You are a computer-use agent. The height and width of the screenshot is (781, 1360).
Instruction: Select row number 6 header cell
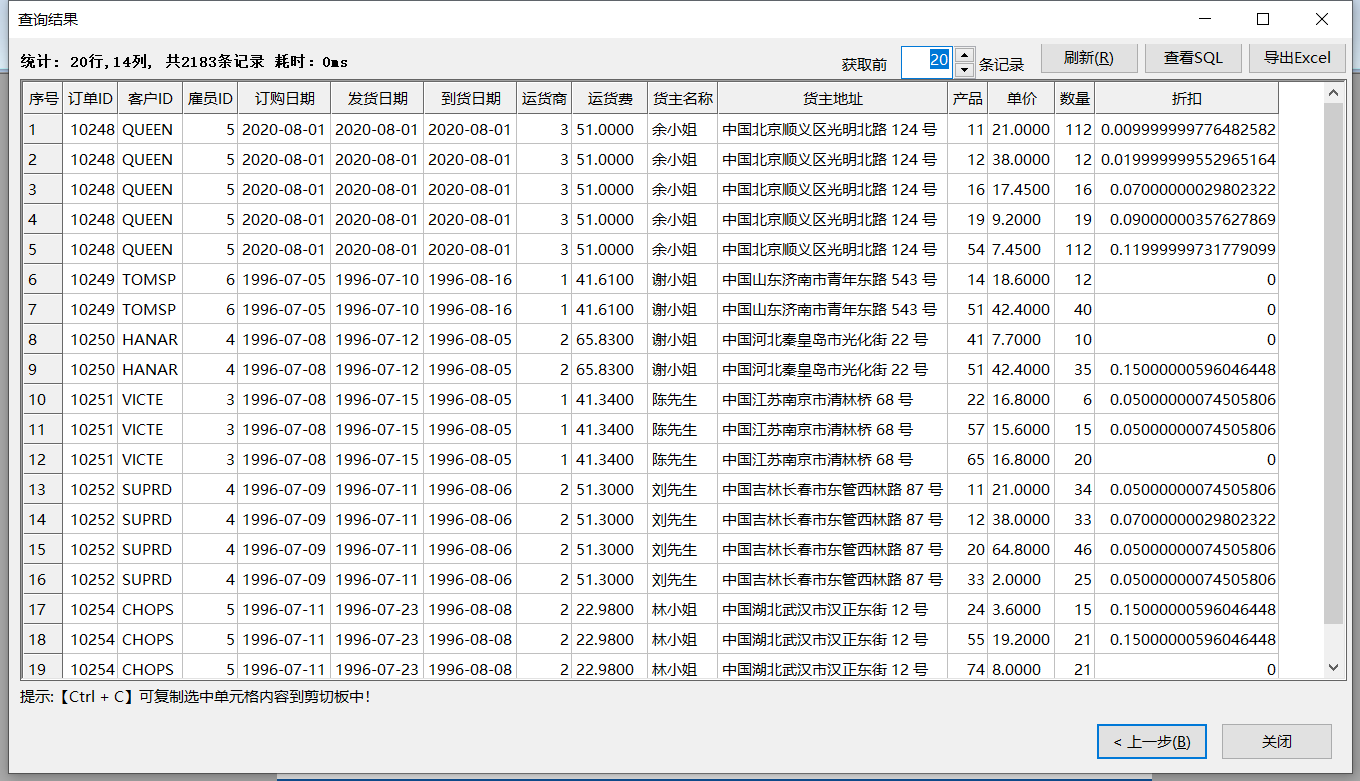43,279
